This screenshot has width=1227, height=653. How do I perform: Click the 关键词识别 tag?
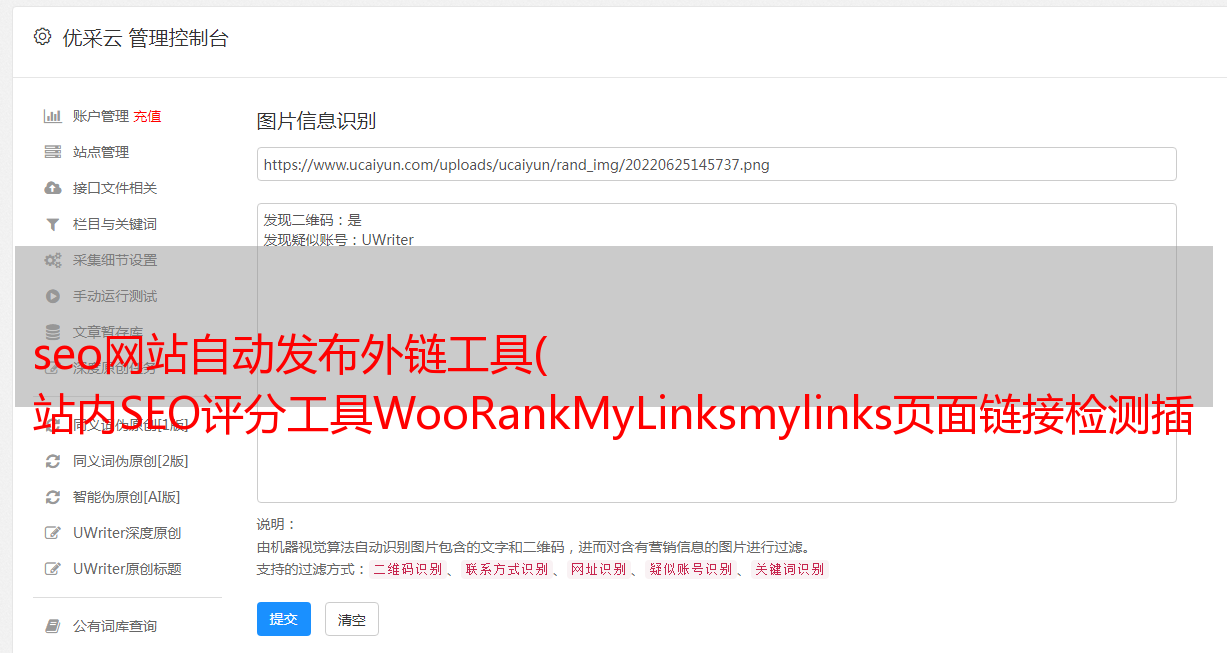pos(790,569)
